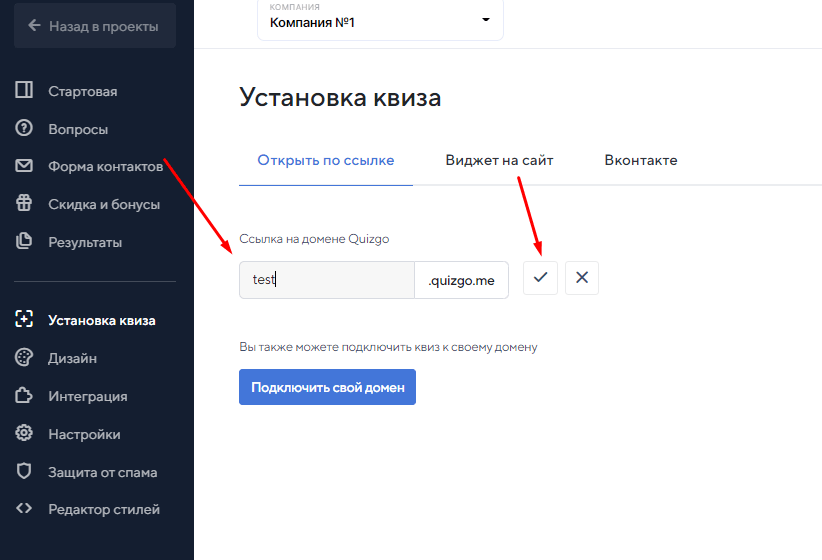Go back via Назад в проекты button

pyautogui.click(x=94, y=26)
